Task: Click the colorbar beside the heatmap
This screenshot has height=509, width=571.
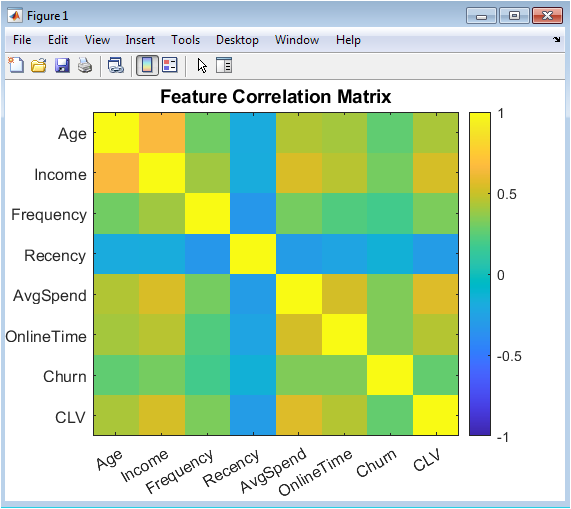Action: (480, 274)
